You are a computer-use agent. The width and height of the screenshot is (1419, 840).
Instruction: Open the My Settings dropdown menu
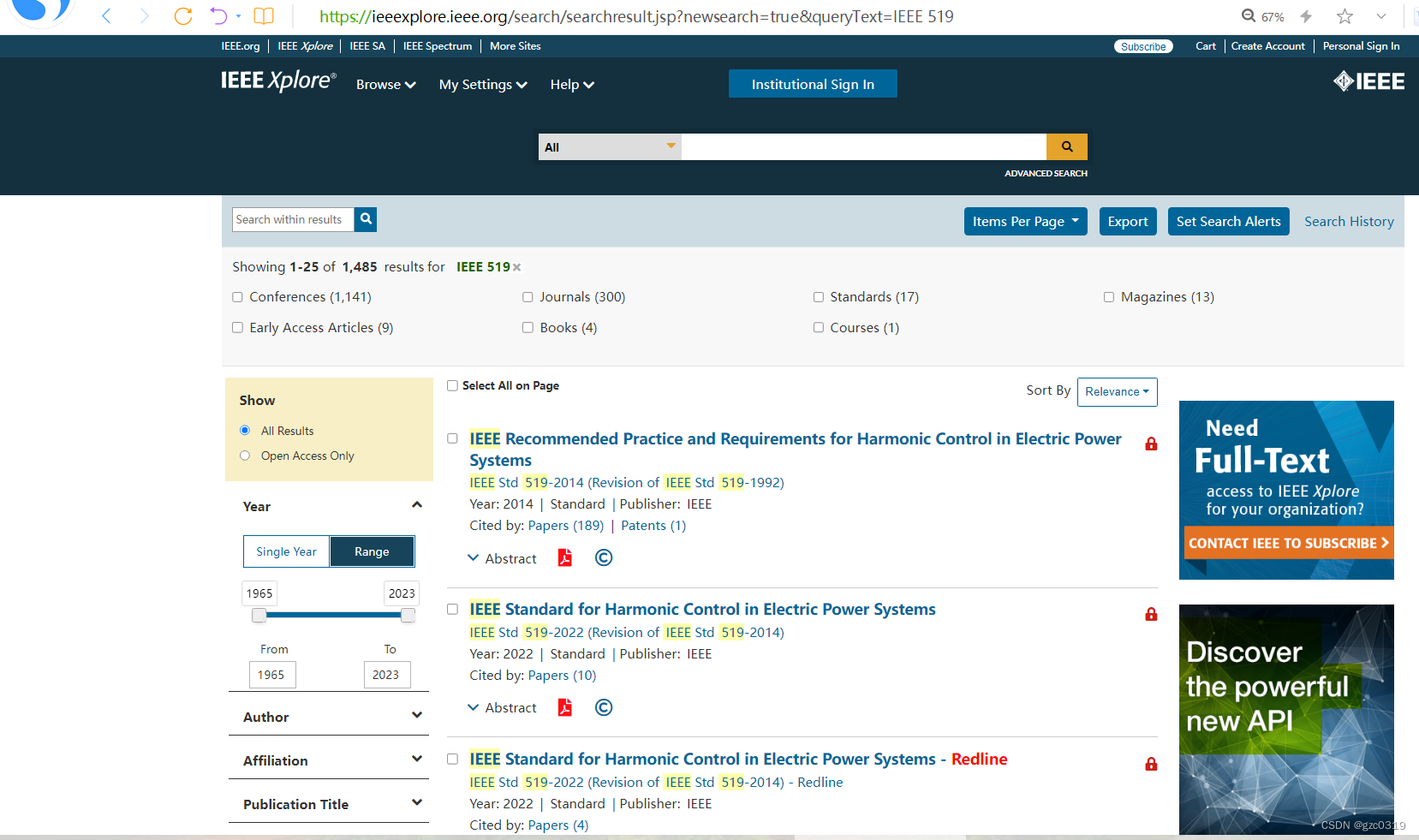483,84
